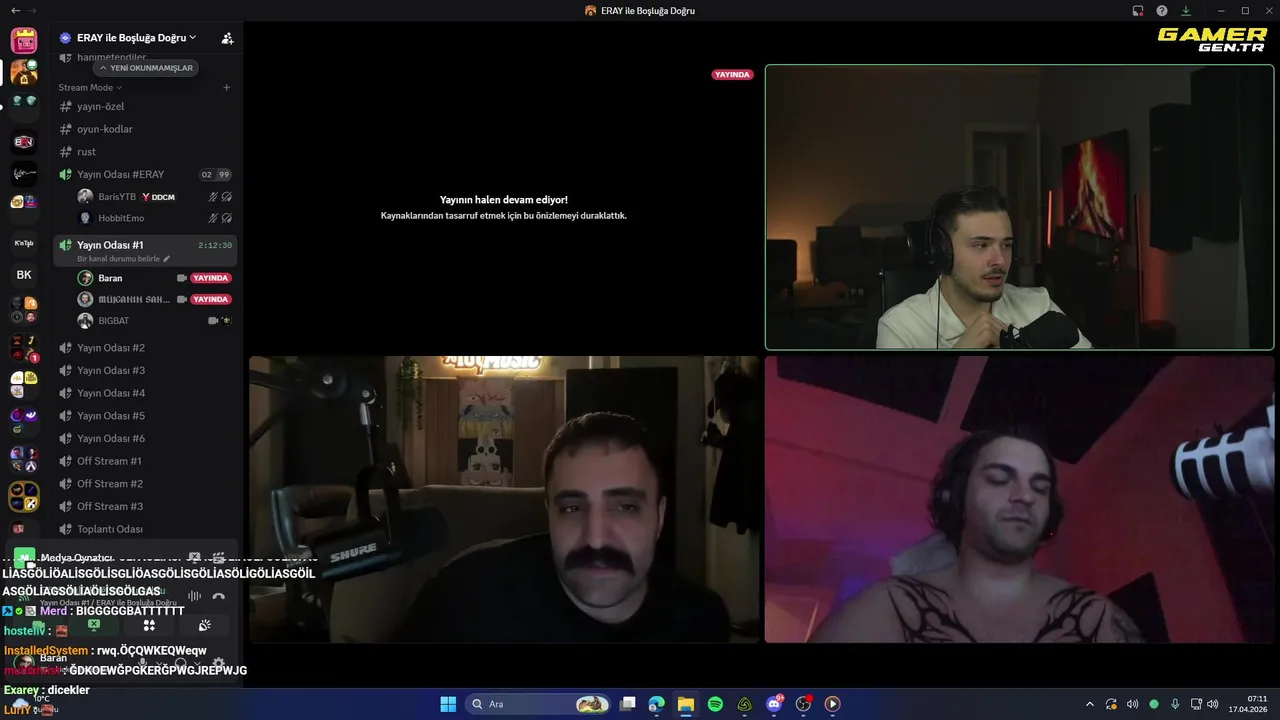This screenshot has height=720, width=1280.
Task: Join the Off Stream #3 voice channel
Action: tap(145, 506)
